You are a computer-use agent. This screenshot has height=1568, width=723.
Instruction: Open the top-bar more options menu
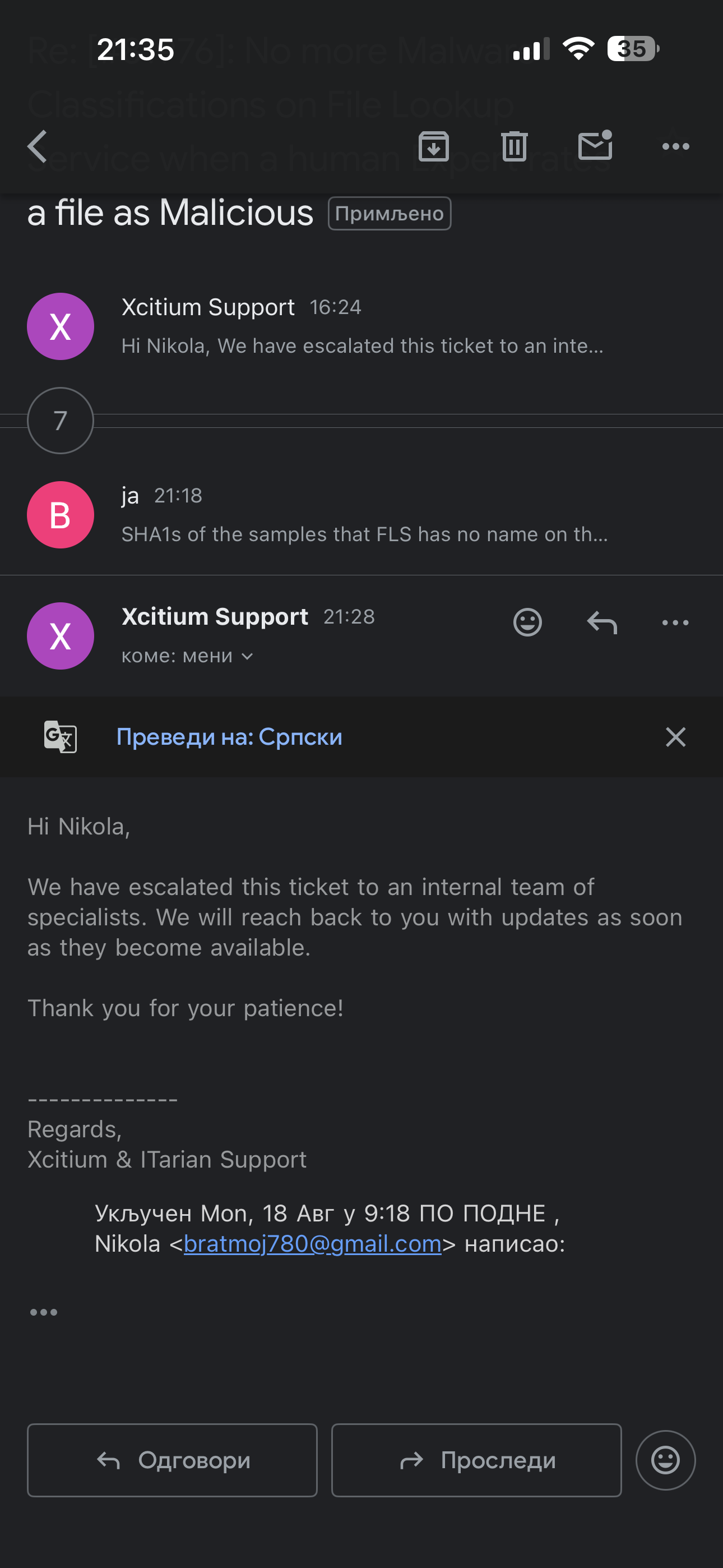(675, 146)
